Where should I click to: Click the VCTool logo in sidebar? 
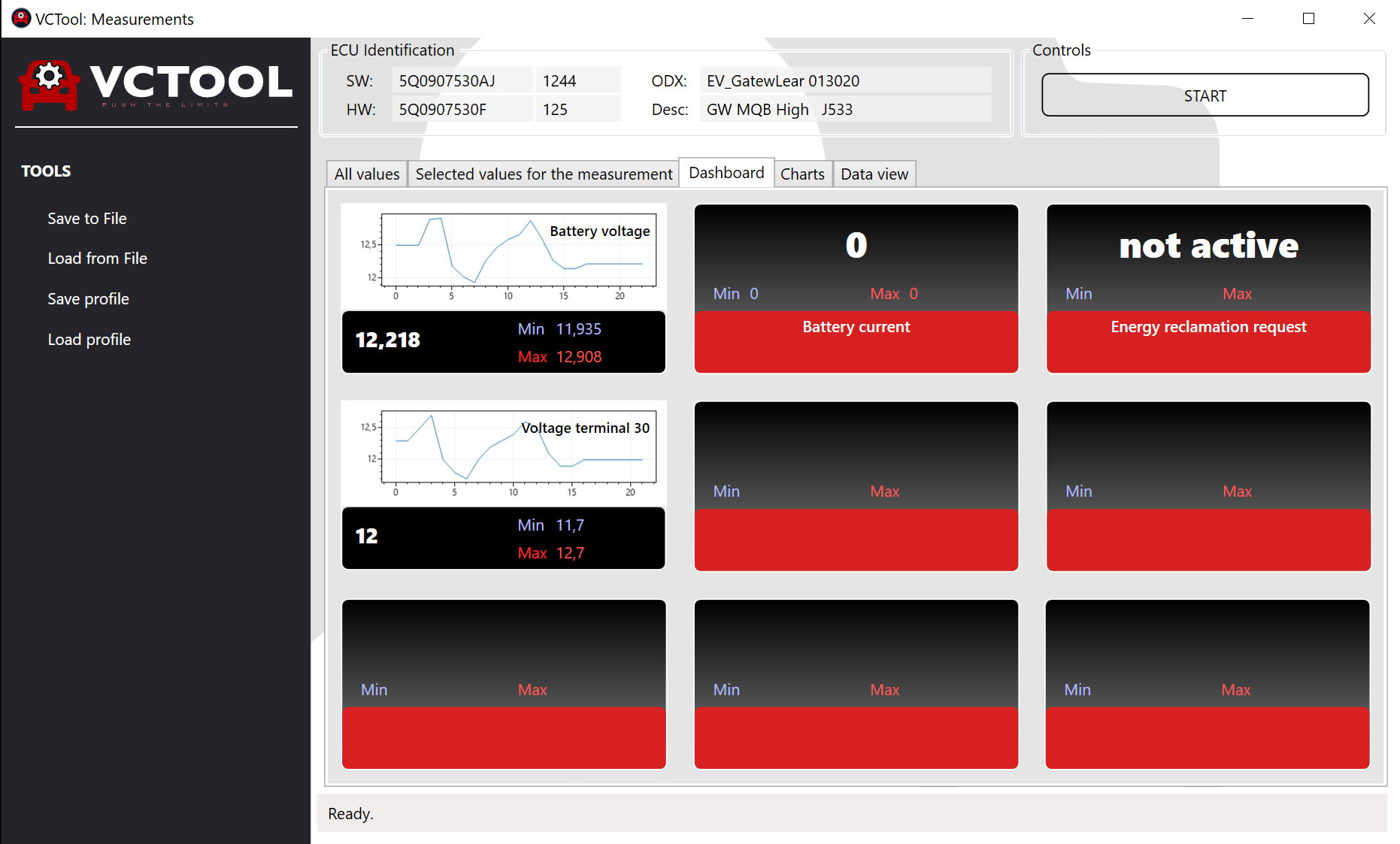[x=156, y=84]
